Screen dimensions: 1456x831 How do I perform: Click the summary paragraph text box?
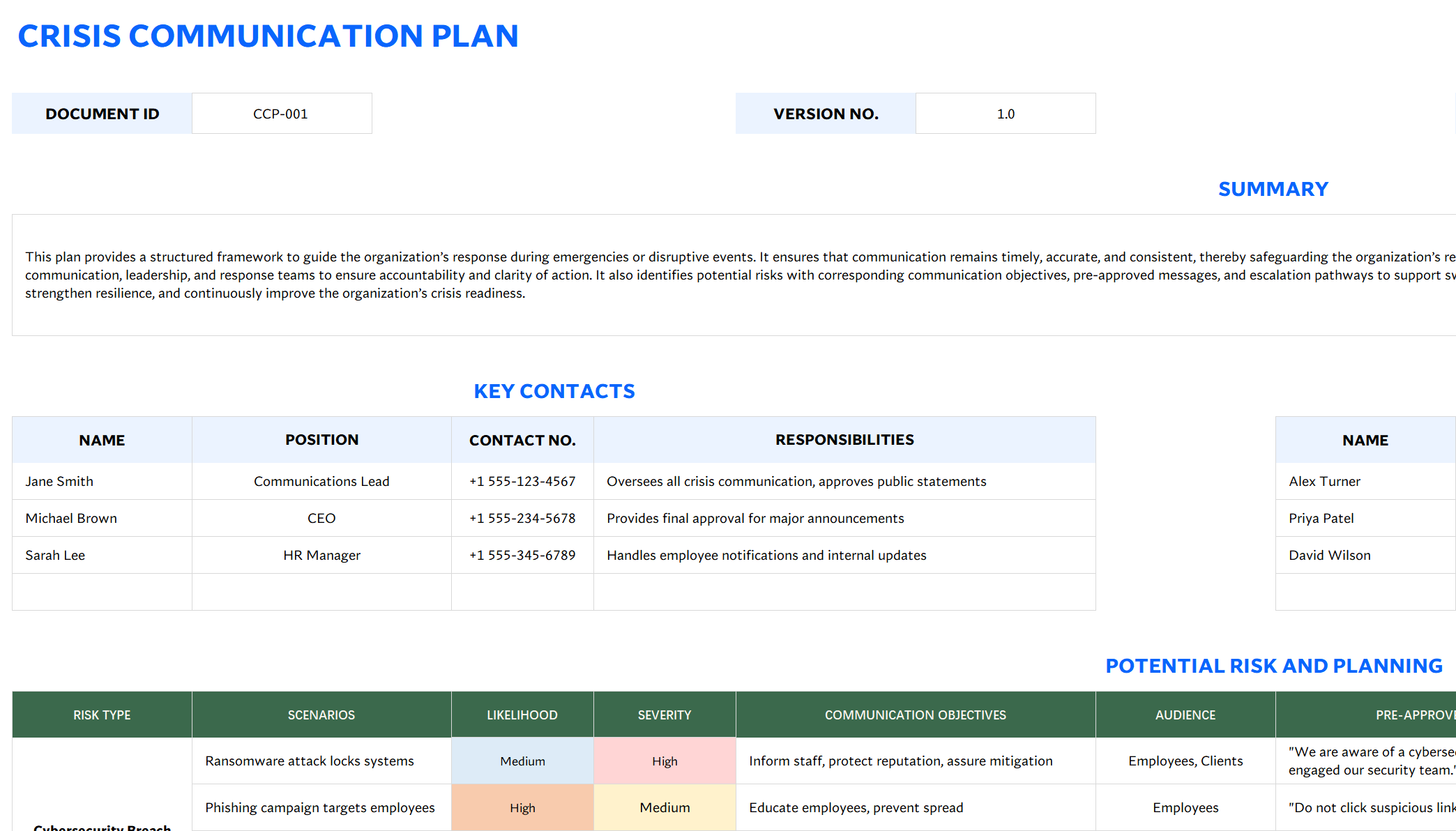coord(734,275)
